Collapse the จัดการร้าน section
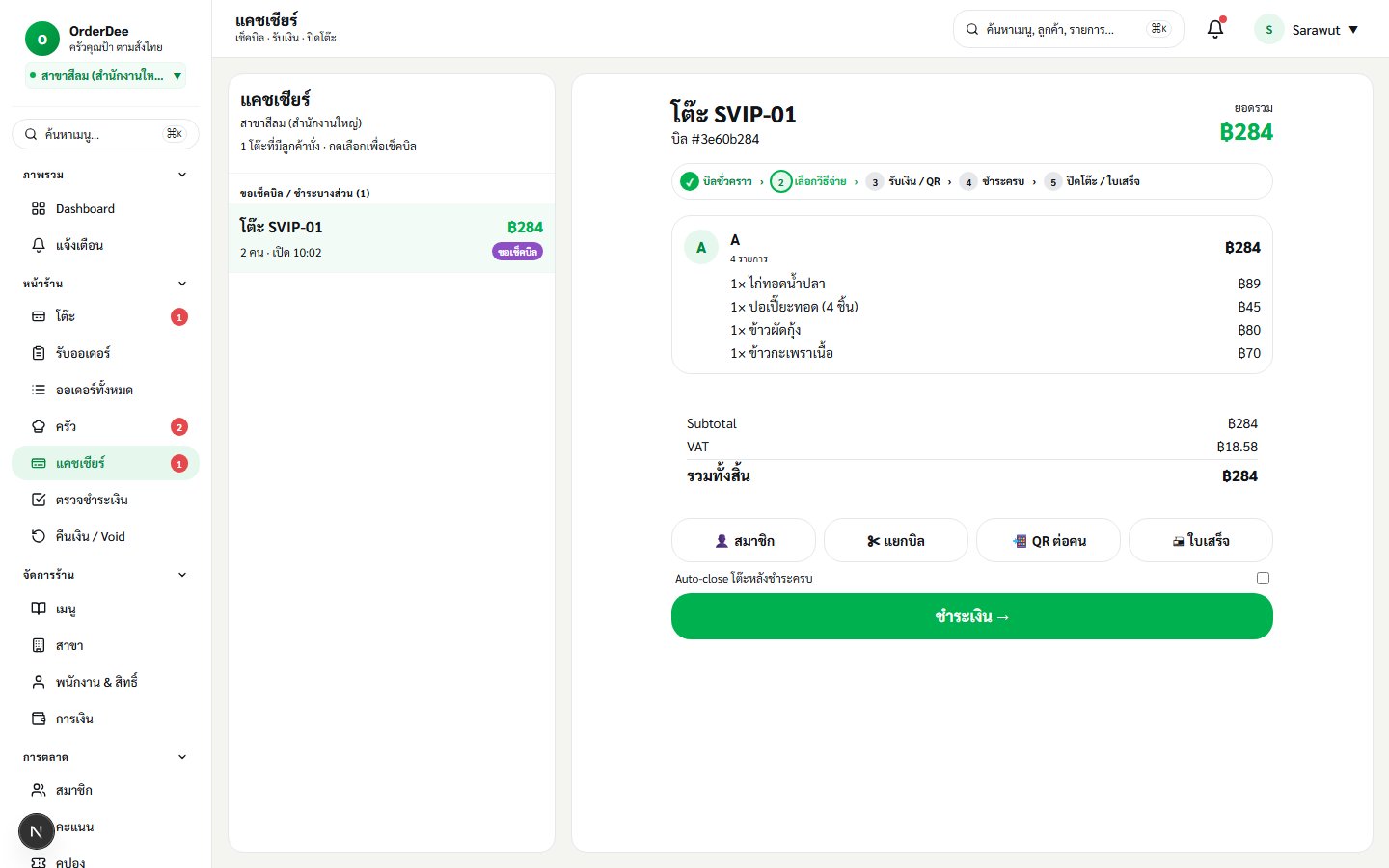 pyautogui.click(x=182, y=575)
